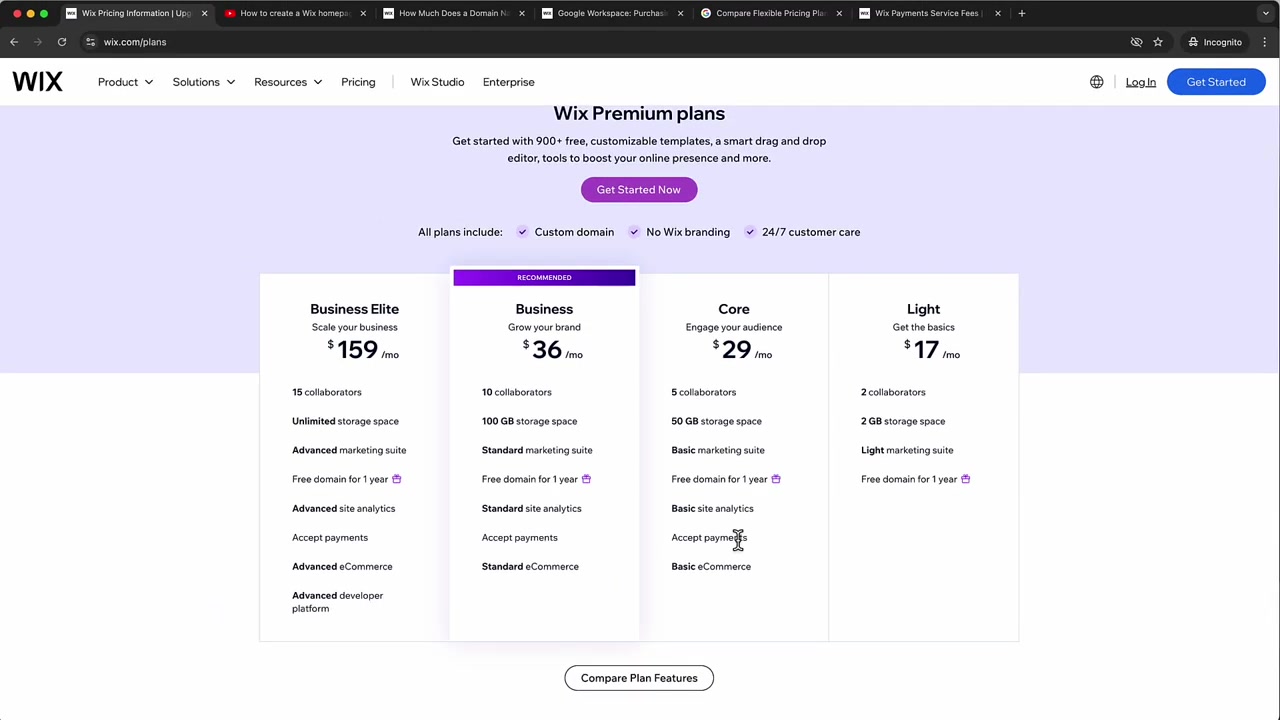Open a new browser tab
This screenshot has height=720, width=1280.
click(x=1021, y=13)
